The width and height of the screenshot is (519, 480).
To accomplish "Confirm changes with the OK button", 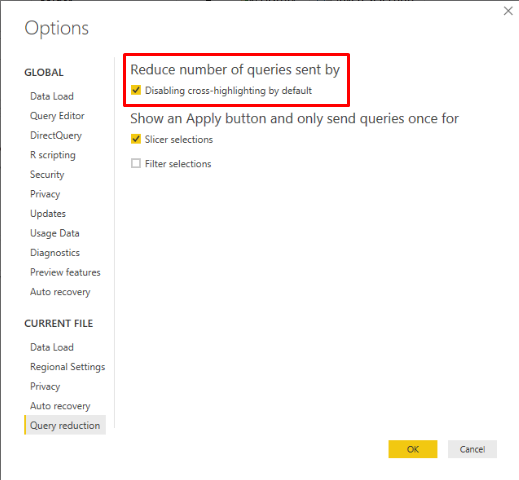I will 413,449.
